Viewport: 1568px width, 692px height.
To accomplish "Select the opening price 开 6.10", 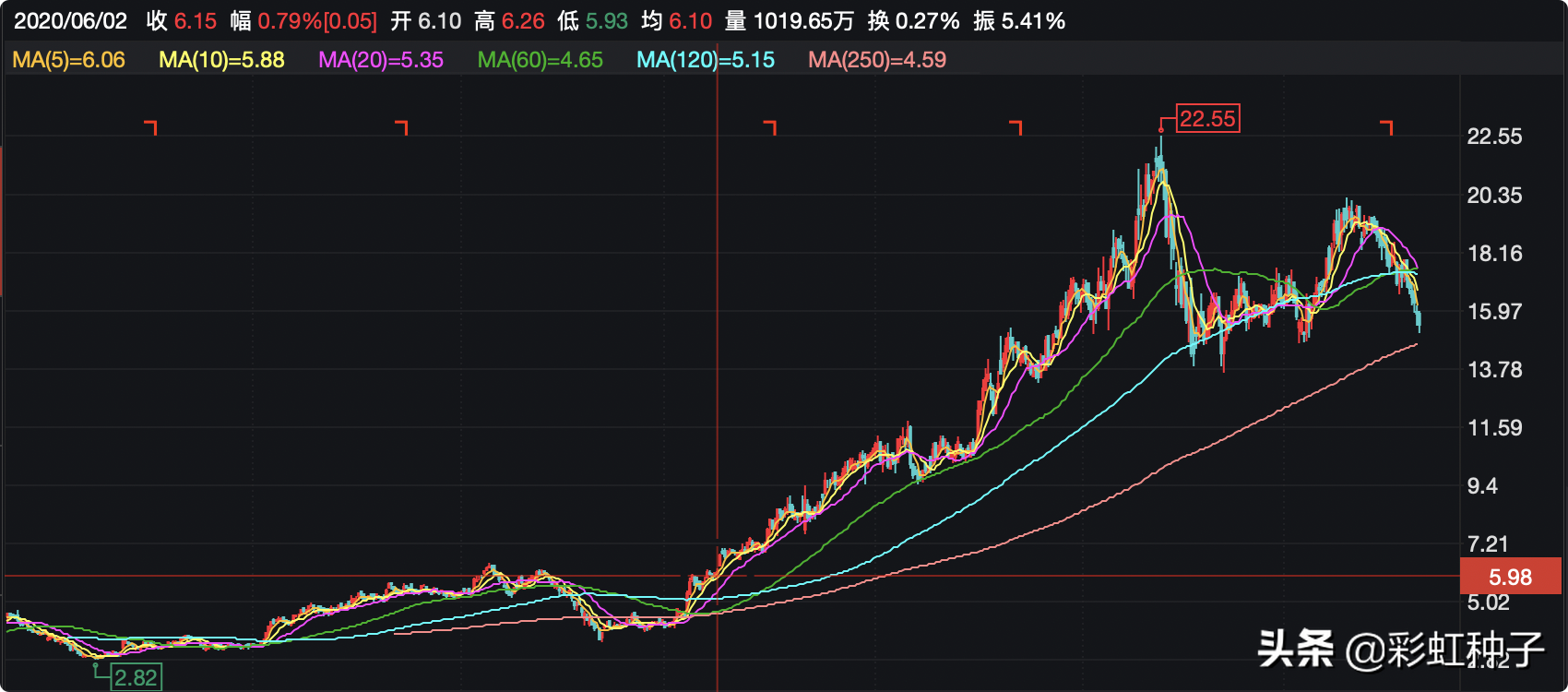I will tap(426, 21).
